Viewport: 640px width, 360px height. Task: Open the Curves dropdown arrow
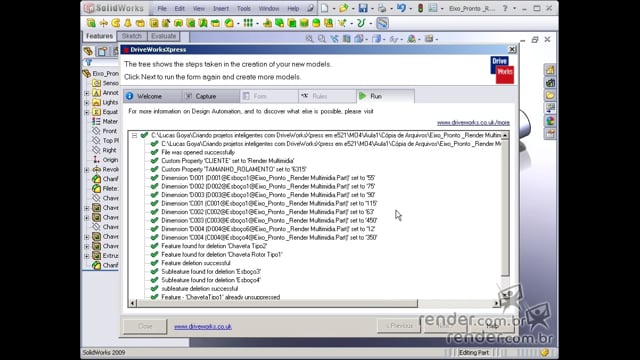tap(371, 24)
